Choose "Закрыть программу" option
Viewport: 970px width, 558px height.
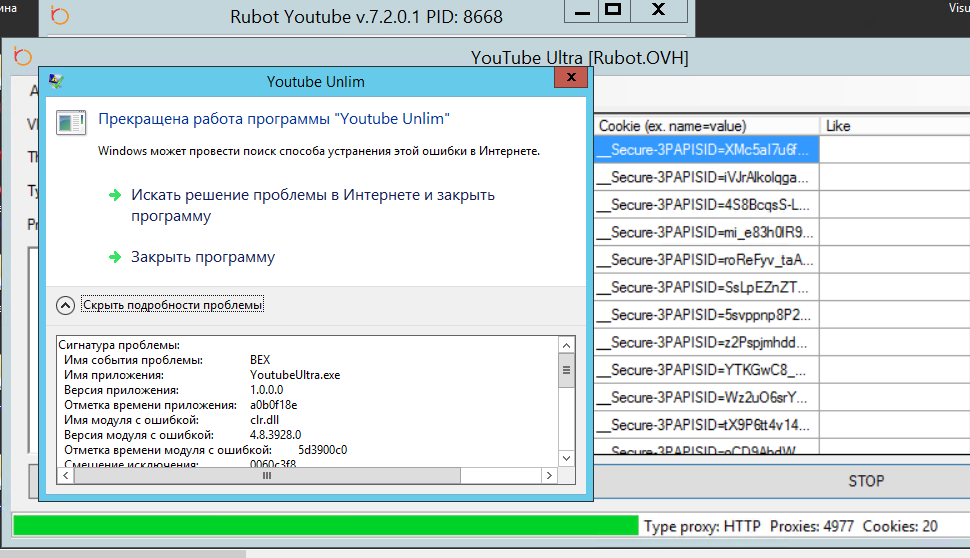203,257
